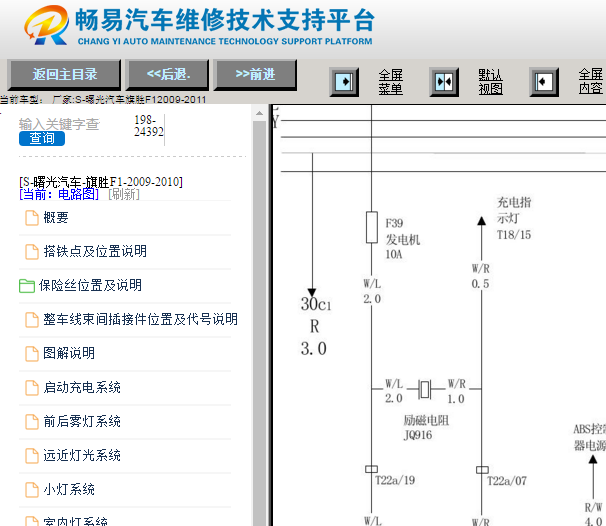Viewport: 606px width, 526px height.
Task: Click the page icon beside 整车线束间插接件
Action: click(x=32, y=320)
